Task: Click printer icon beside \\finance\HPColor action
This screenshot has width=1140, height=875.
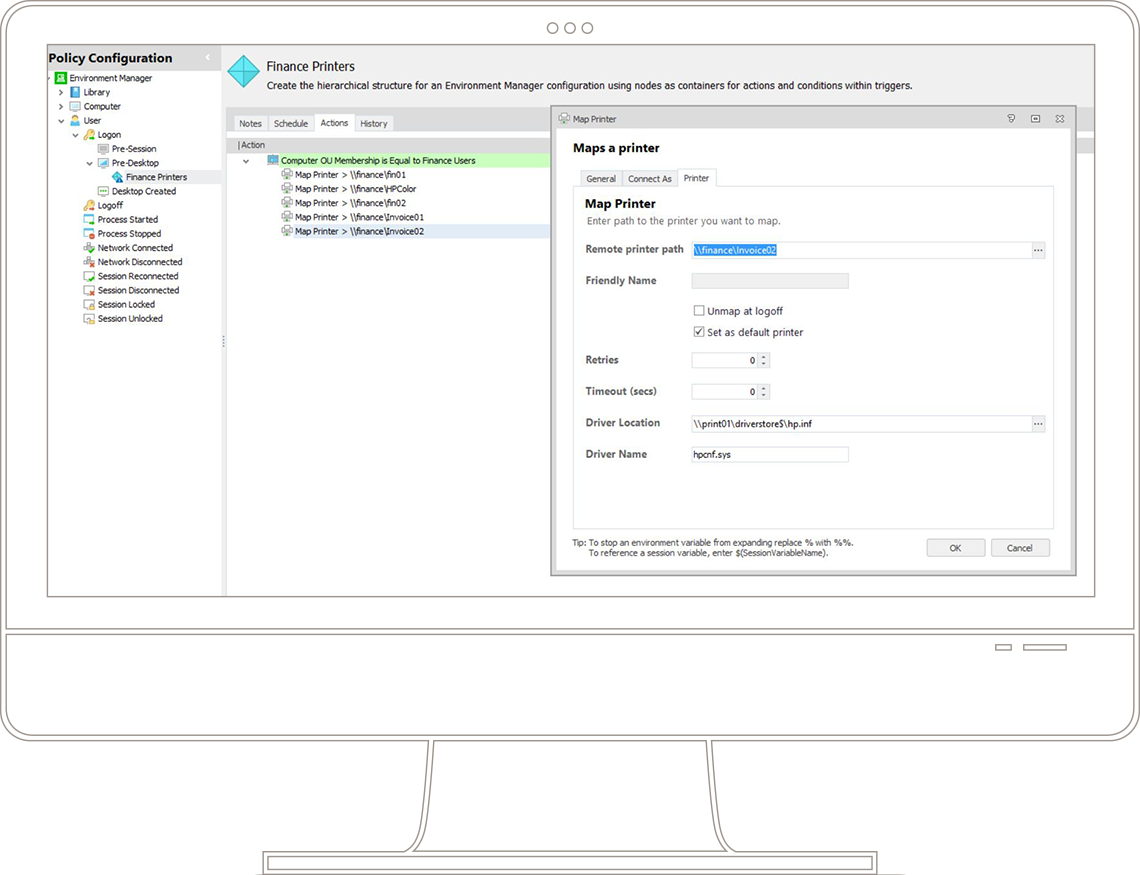Action: tap(287, 189)
